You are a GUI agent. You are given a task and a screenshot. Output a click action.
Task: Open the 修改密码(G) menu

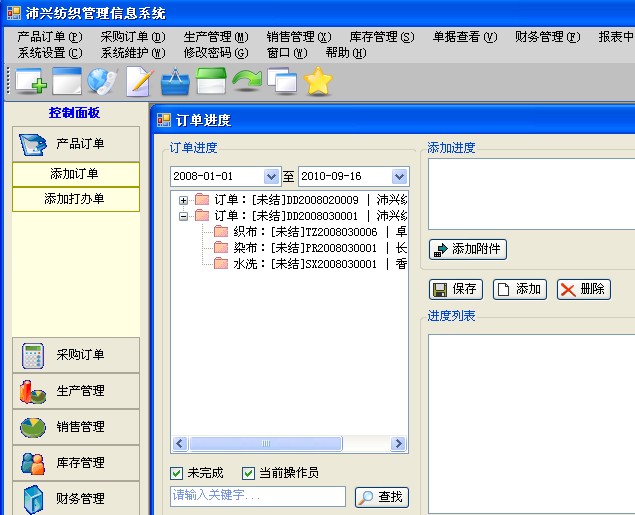(216, 53)
